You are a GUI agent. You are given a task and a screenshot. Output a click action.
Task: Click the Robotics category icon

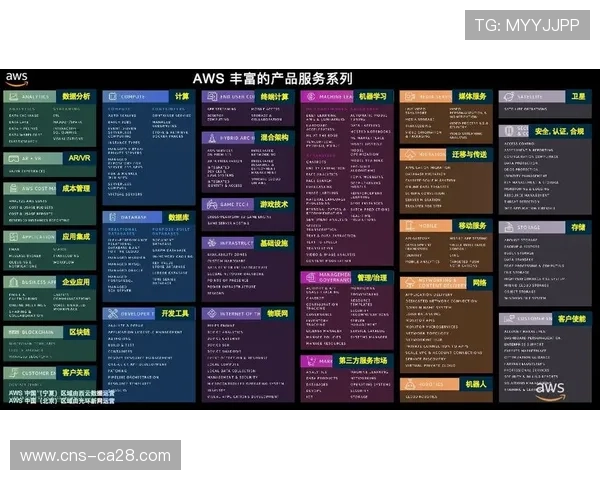tap(410, 384)
